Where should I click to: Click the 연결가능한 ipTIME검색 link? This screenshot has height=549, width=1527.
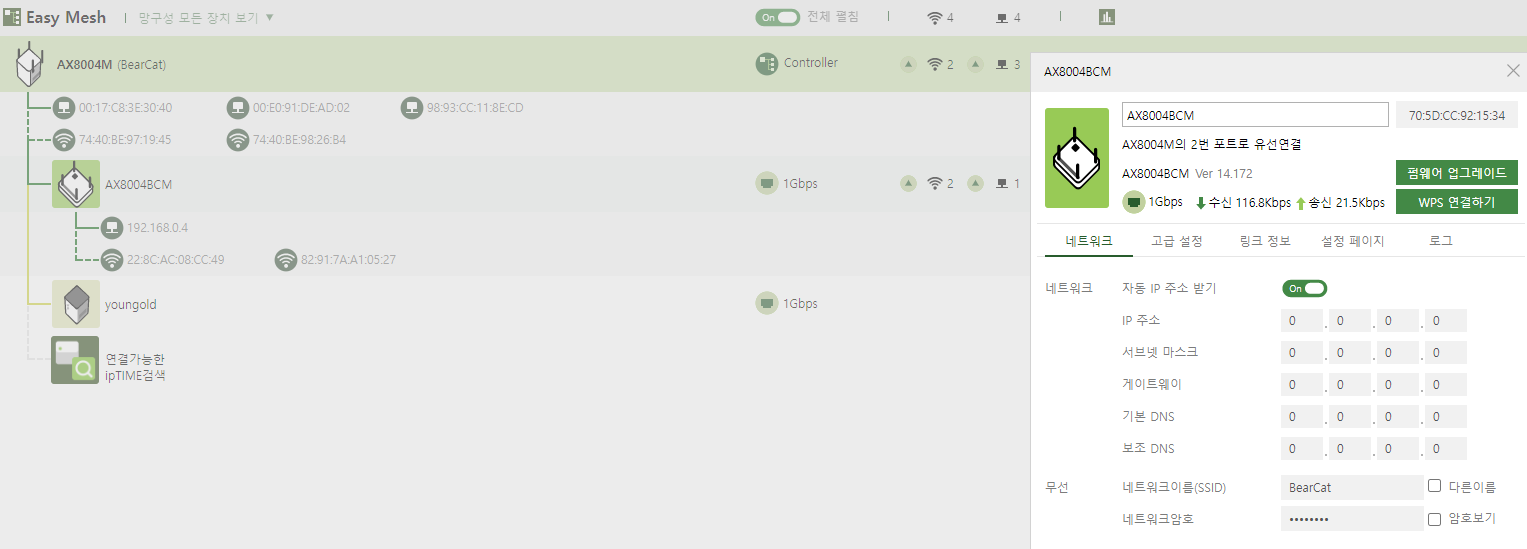click(135, 367)
